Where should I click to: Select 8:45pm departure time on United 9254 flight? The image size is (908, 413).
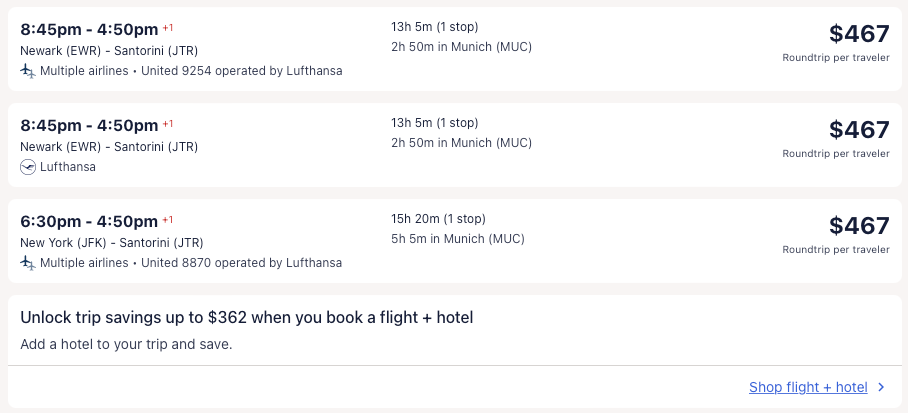pos(52,29)
